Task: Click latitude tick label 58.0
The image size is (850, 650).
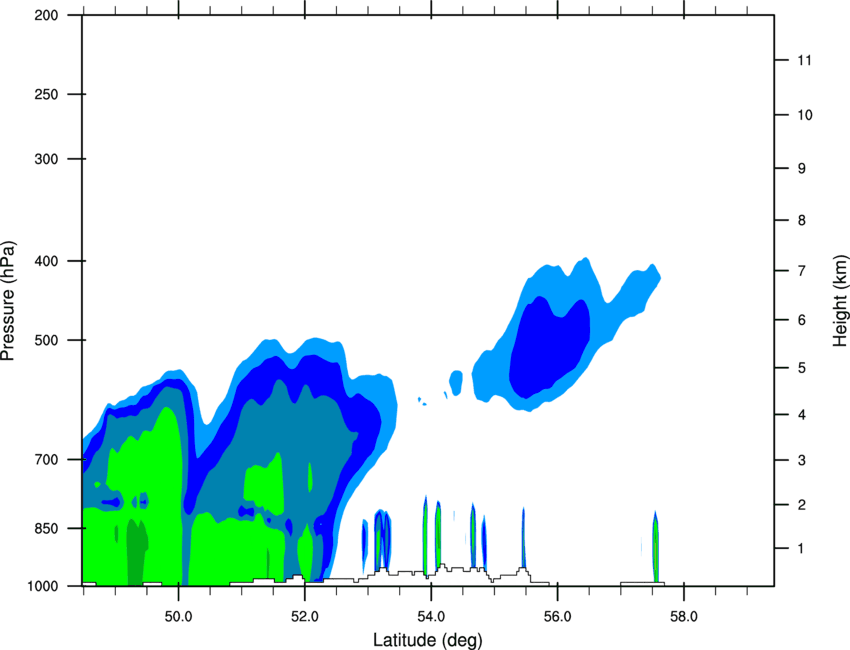Action: [684, 617]
